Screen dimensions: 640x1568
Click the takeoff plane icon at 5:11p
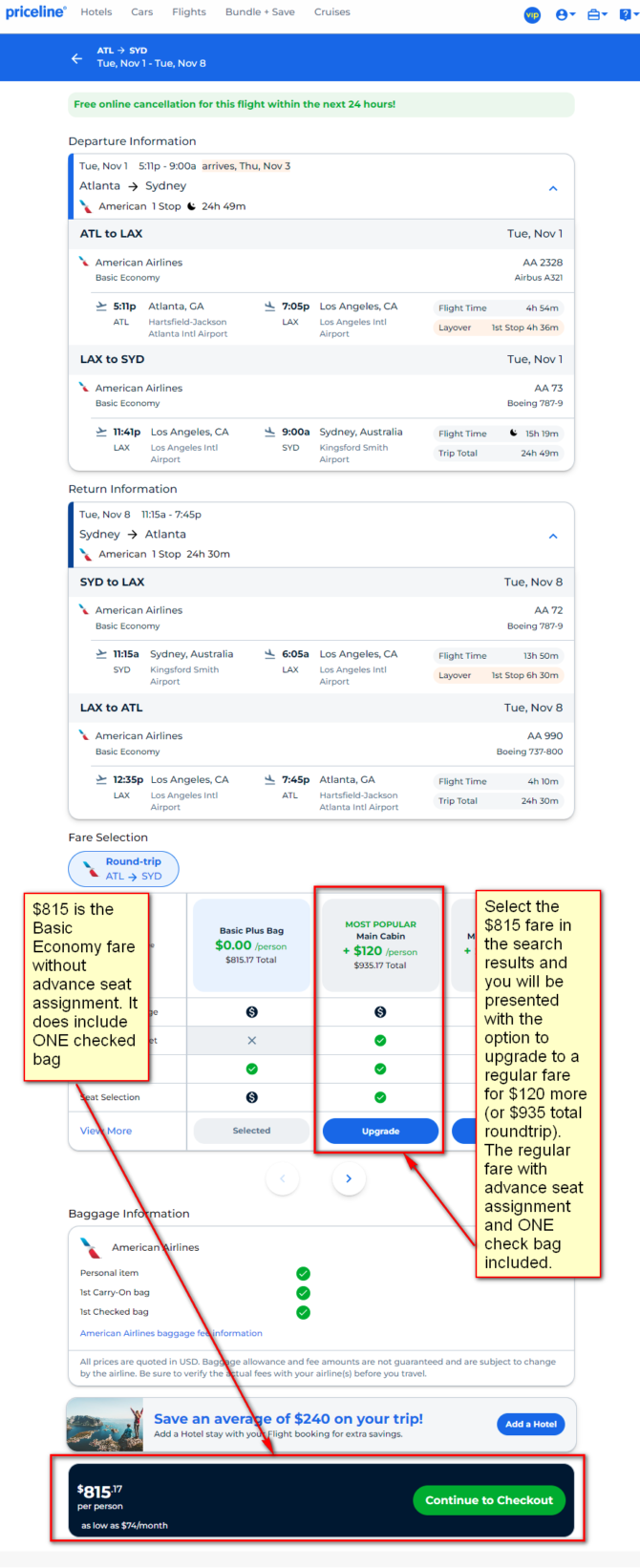click(101, 307)
